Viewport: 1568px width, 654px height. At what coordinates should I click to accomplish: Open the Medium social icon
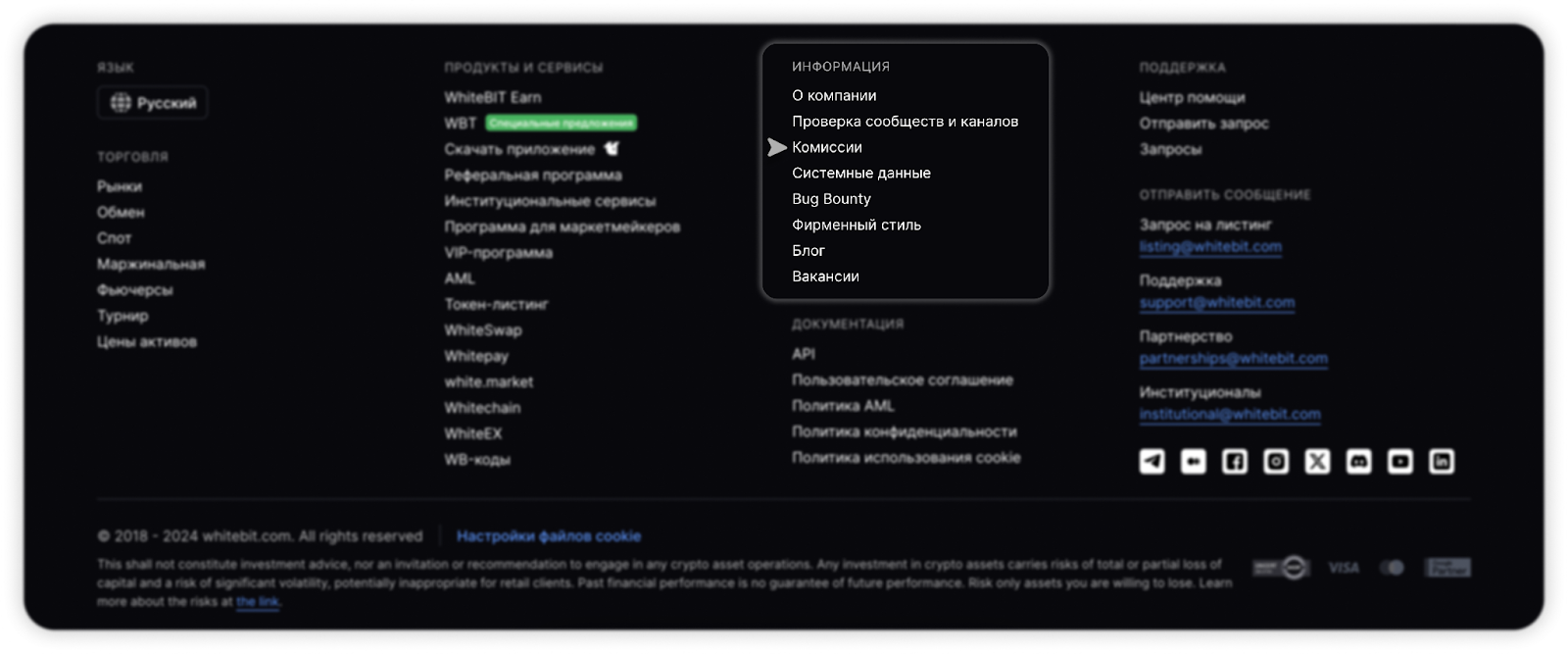click(1194, 461)
